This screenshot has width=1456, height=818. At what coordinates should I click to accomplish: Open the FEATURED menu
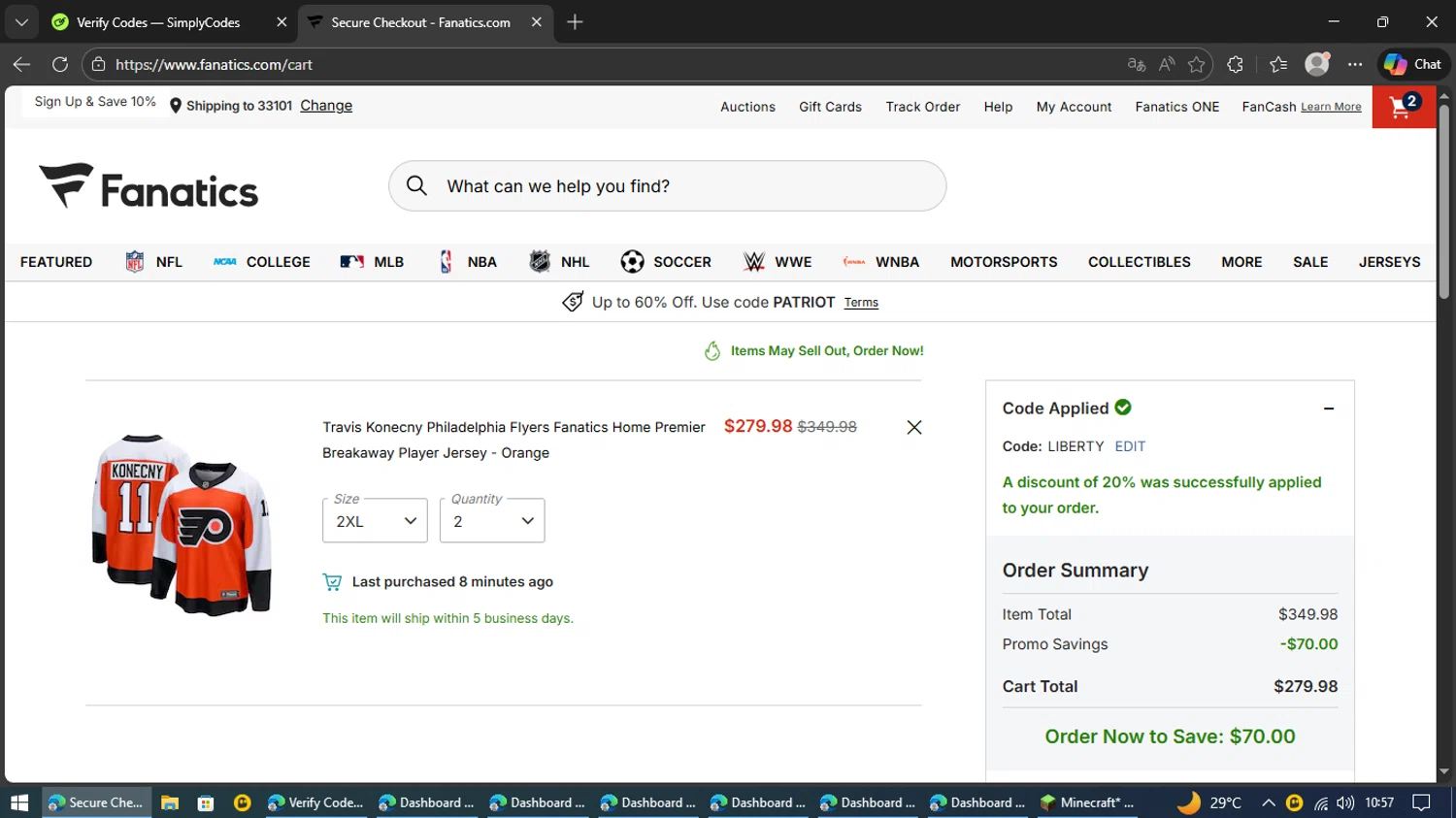point(56,262)
